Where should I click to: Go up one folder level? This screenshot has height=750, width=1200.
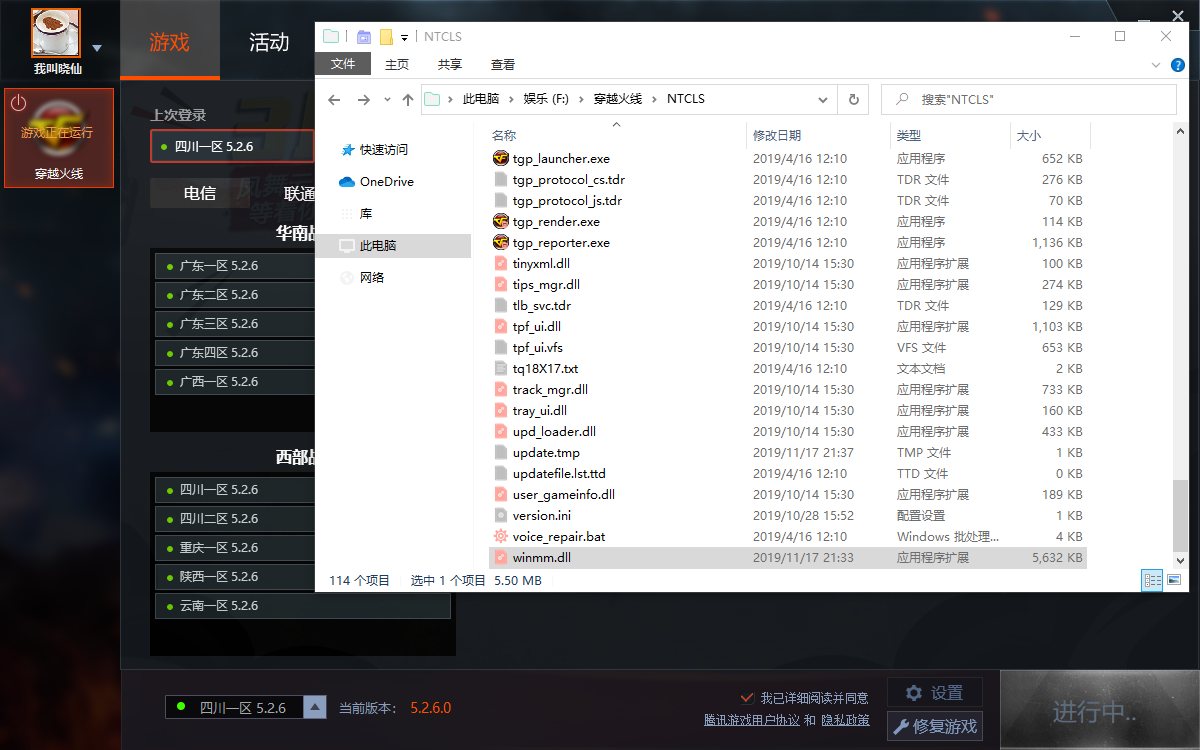tap(408, 99)
